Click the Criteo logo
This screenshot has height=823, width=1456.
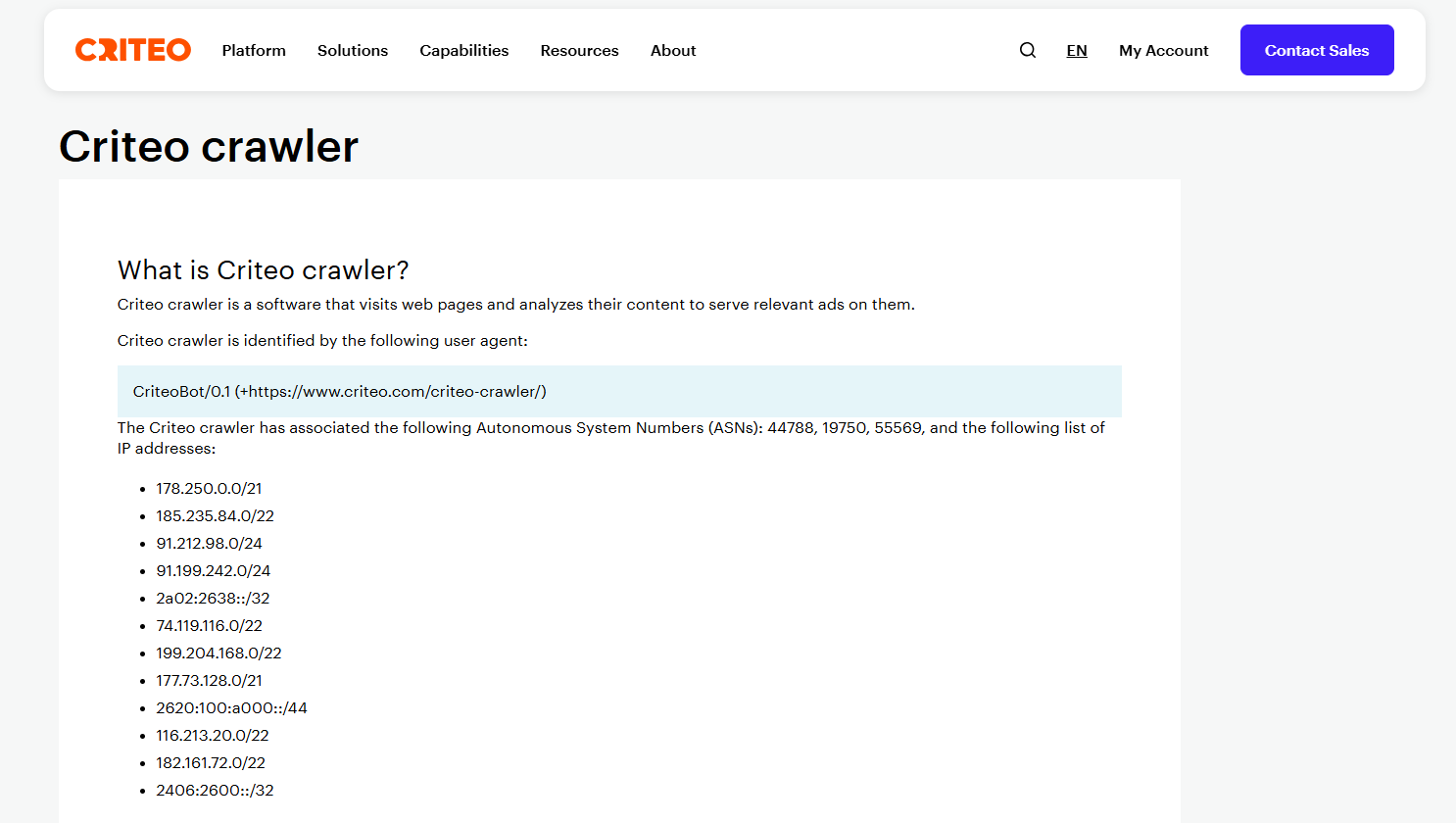point(133,50)
